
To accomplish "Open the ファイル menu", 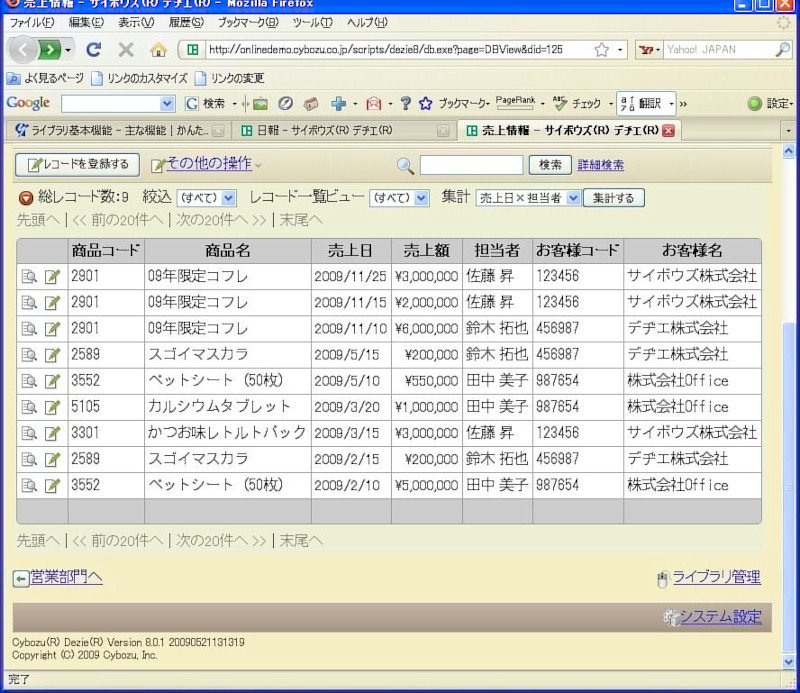I will coord(32,22).
